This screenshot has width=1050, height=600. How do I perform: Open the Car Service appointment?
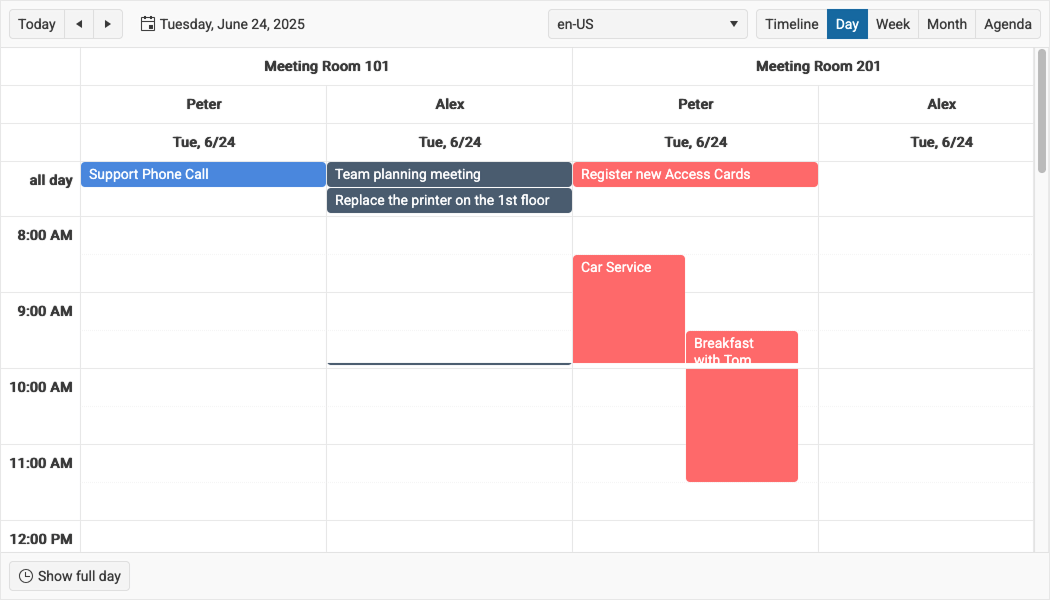(x=628, y=310)
